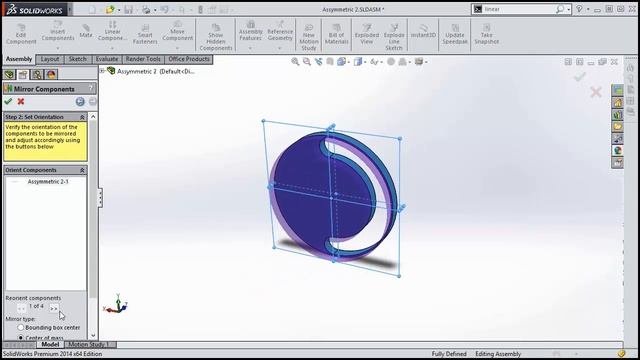This screenshot has width=640, height=360.
Task: Toggle Instant3D
Action: (x=423, y=32)
